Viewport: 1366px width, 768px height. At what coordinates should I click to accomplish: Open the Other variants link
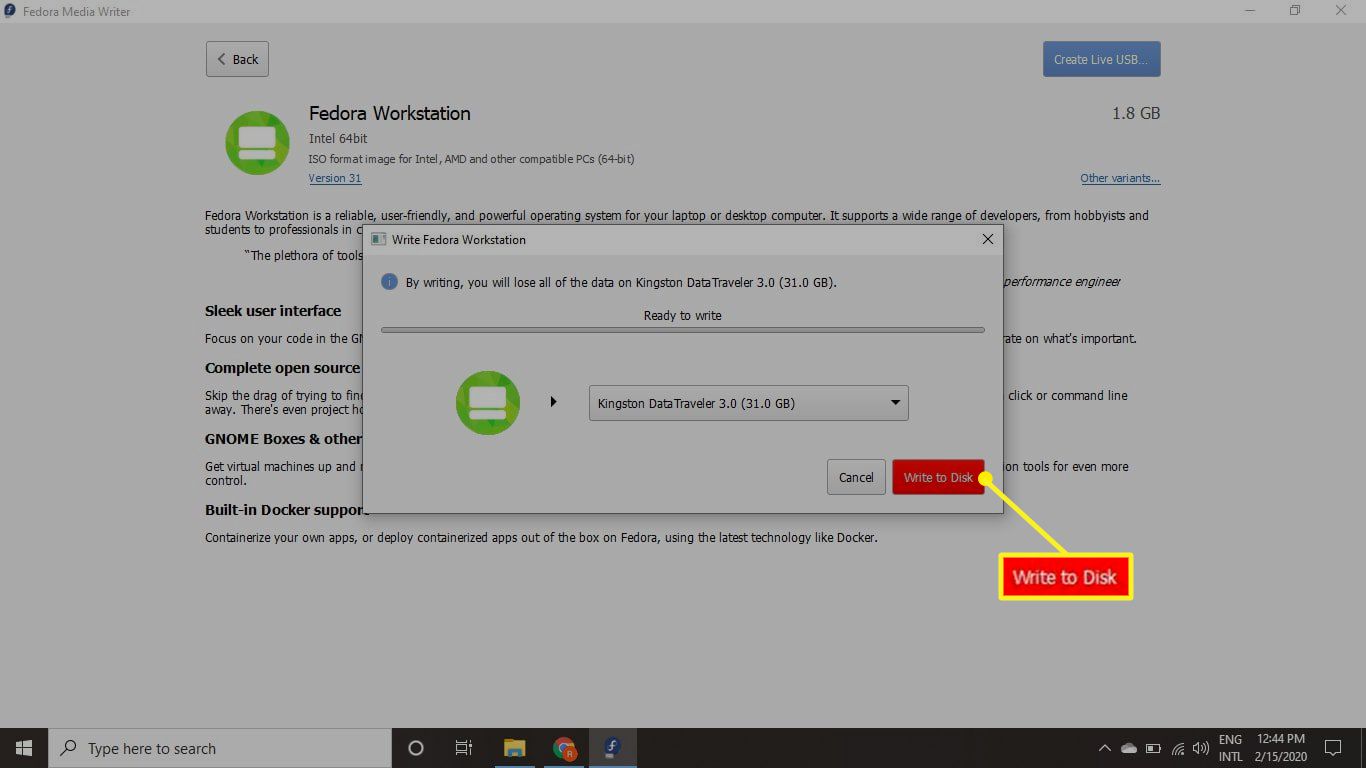(x=1120, y=178)
